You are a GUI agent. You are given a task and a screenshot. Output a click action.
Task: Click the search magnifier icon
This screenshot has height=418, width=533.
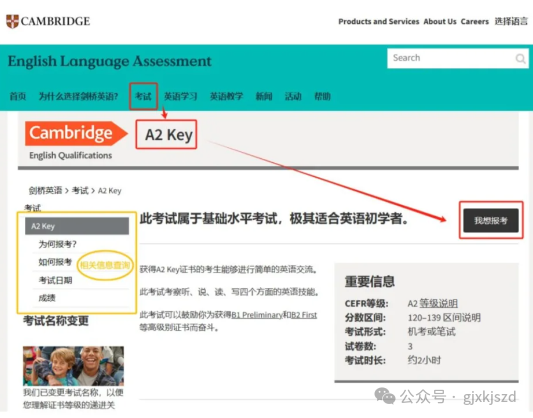click(520, 58)
